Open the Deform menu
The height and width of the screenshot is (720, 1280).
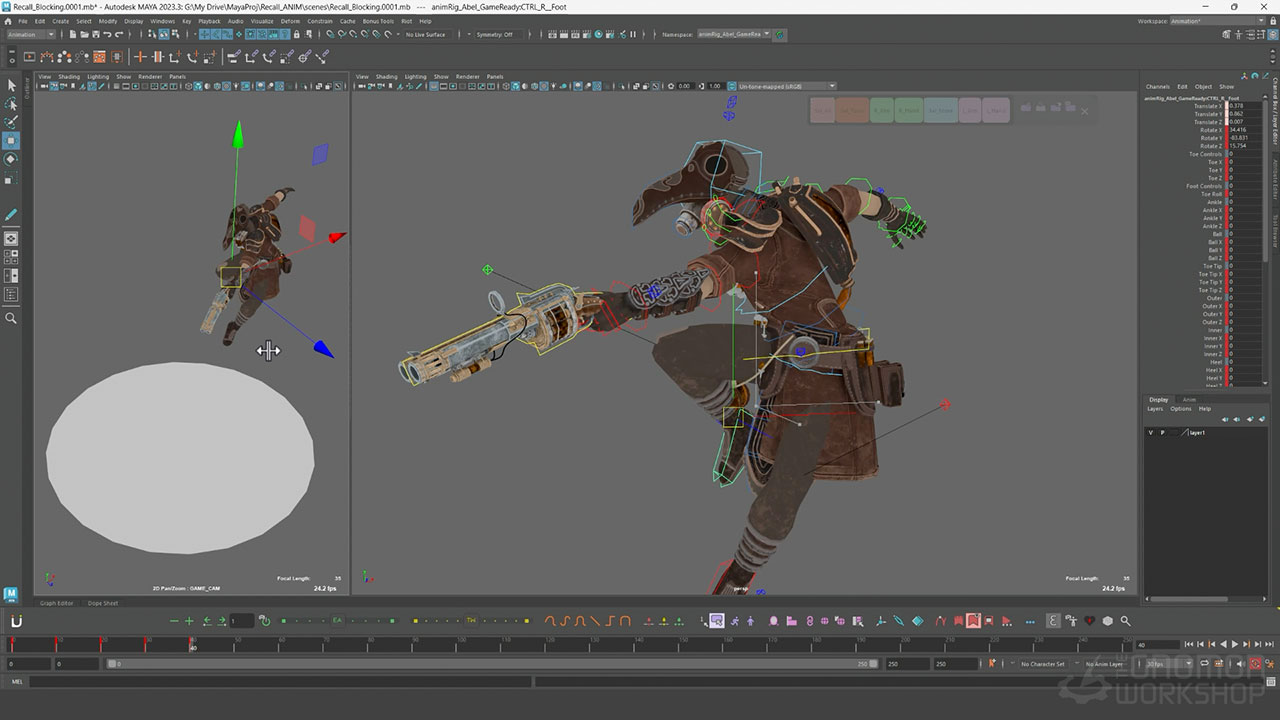point(290,20)
